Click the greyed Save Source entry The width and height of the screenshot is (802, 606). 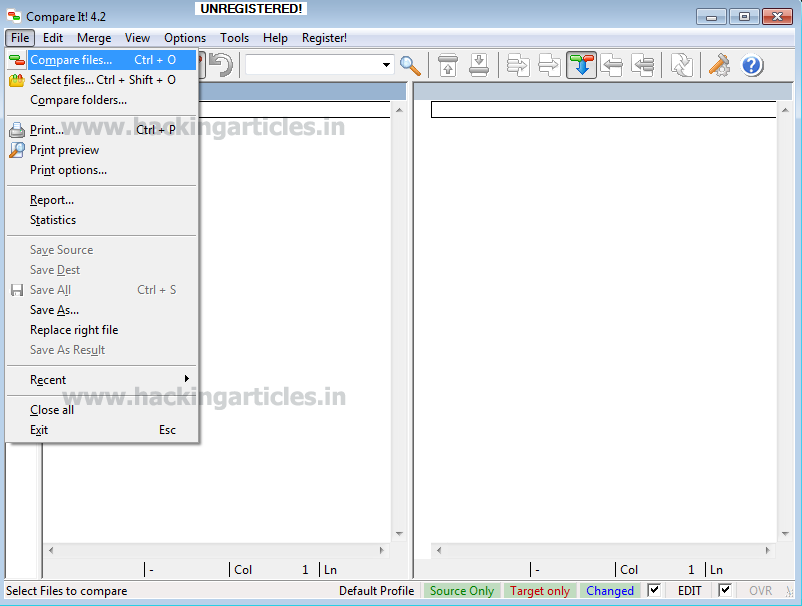[x=102, y=250]
